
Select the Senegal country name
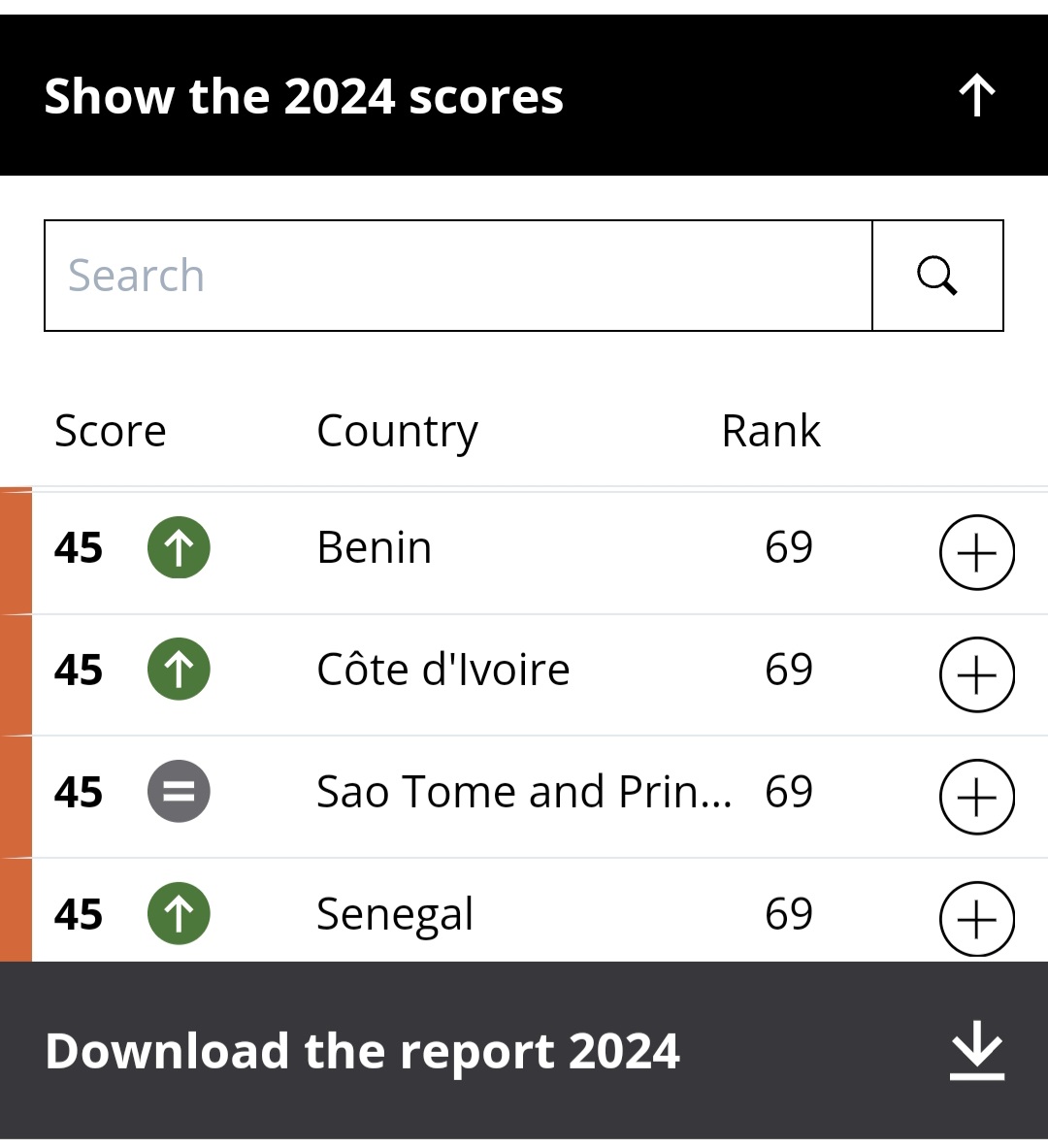pyautogui.click(x=395, y=914)
